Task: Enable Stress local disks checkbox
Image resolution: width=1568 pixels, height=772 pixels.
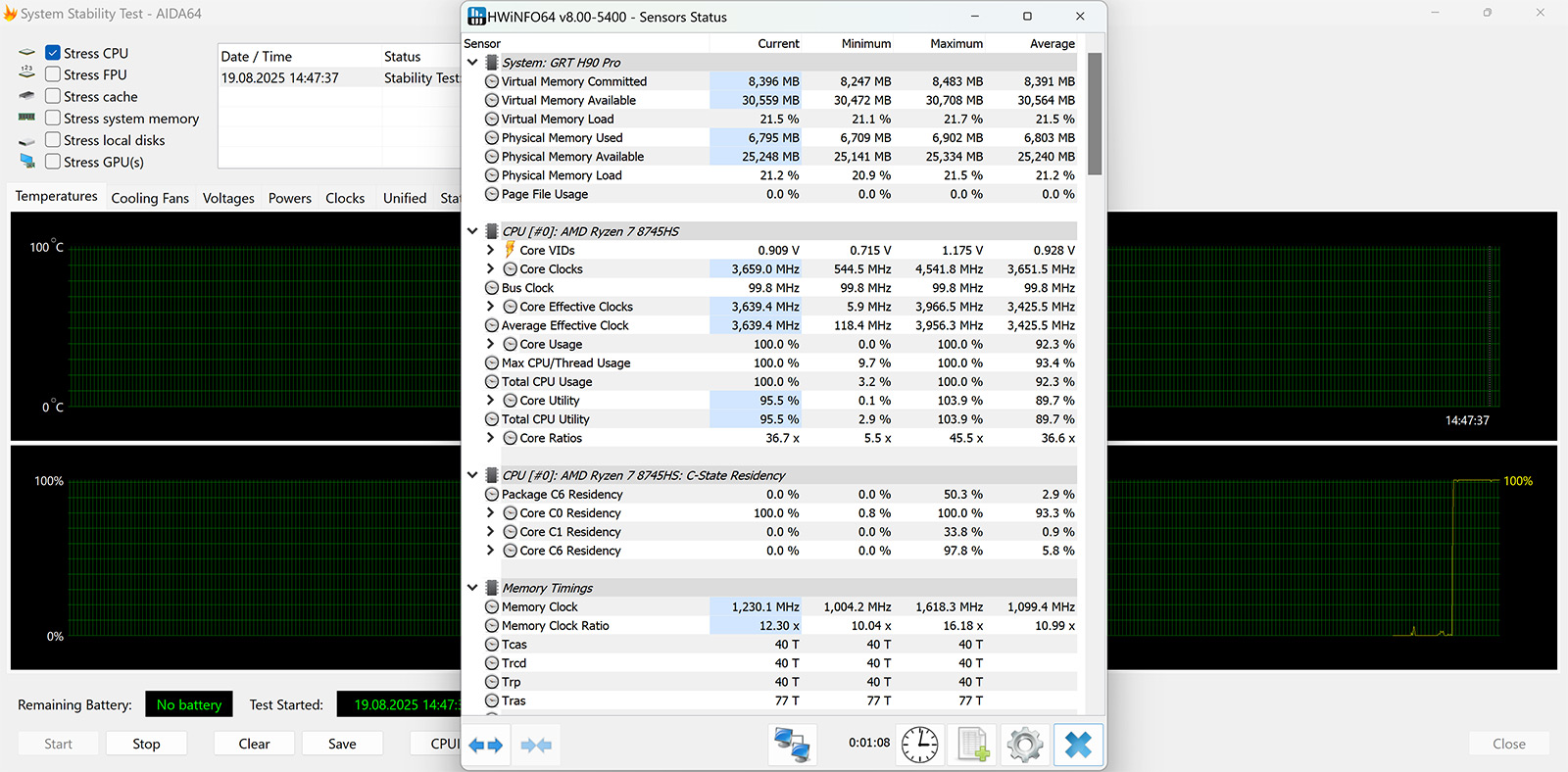Action: 53,140
